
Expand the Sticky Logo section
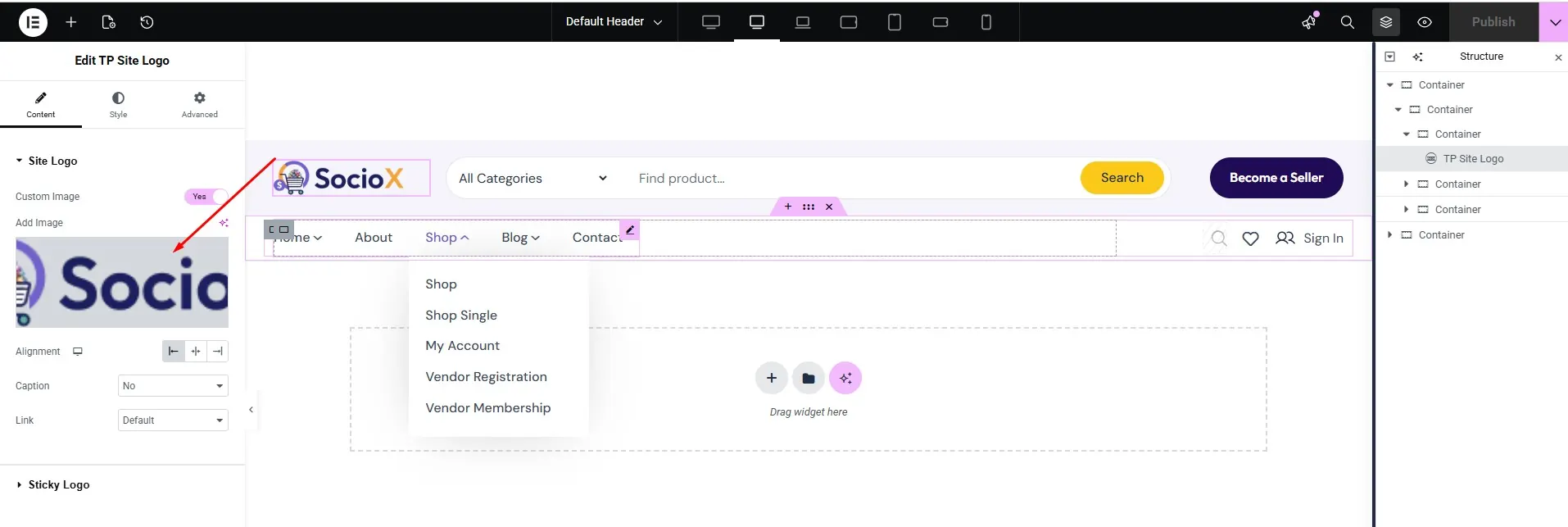[x=58, y=484]
